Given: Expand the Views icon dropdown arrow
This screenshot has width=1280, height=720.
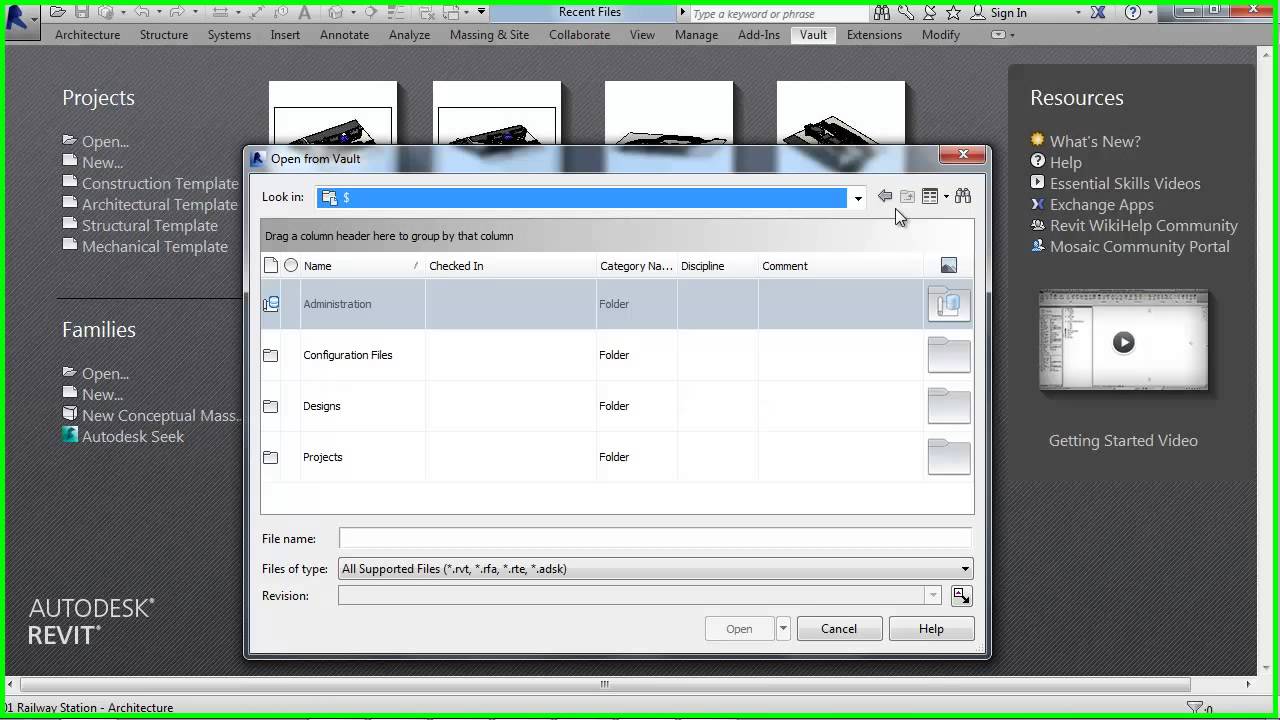Looking at the screenshot, I should click(946, 197).
